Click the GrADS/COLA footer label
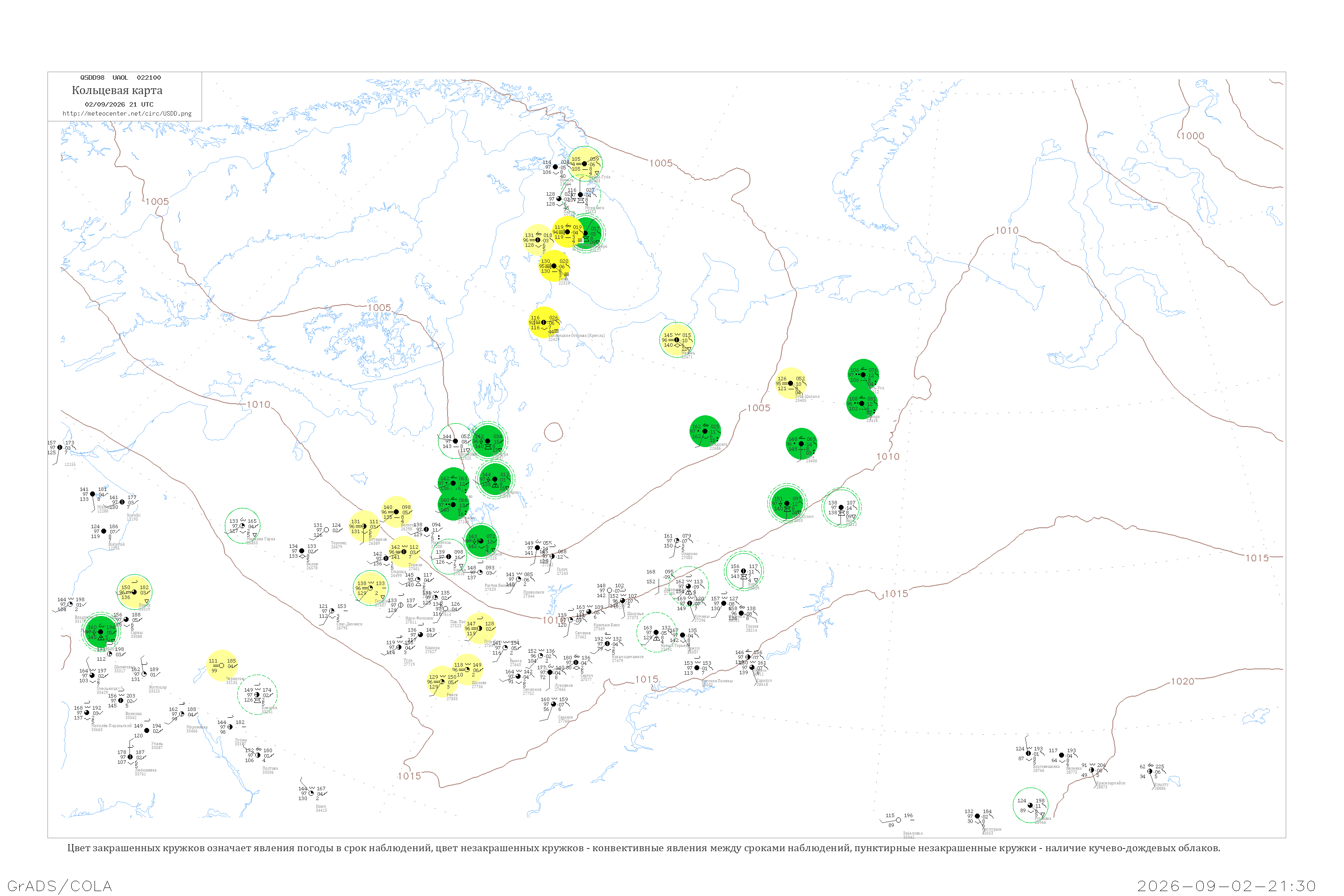 point(60,886)
